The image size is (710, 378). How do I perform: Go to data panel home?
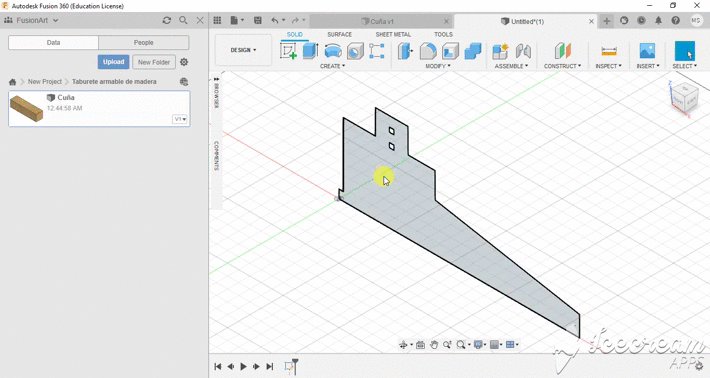(12, 82)
